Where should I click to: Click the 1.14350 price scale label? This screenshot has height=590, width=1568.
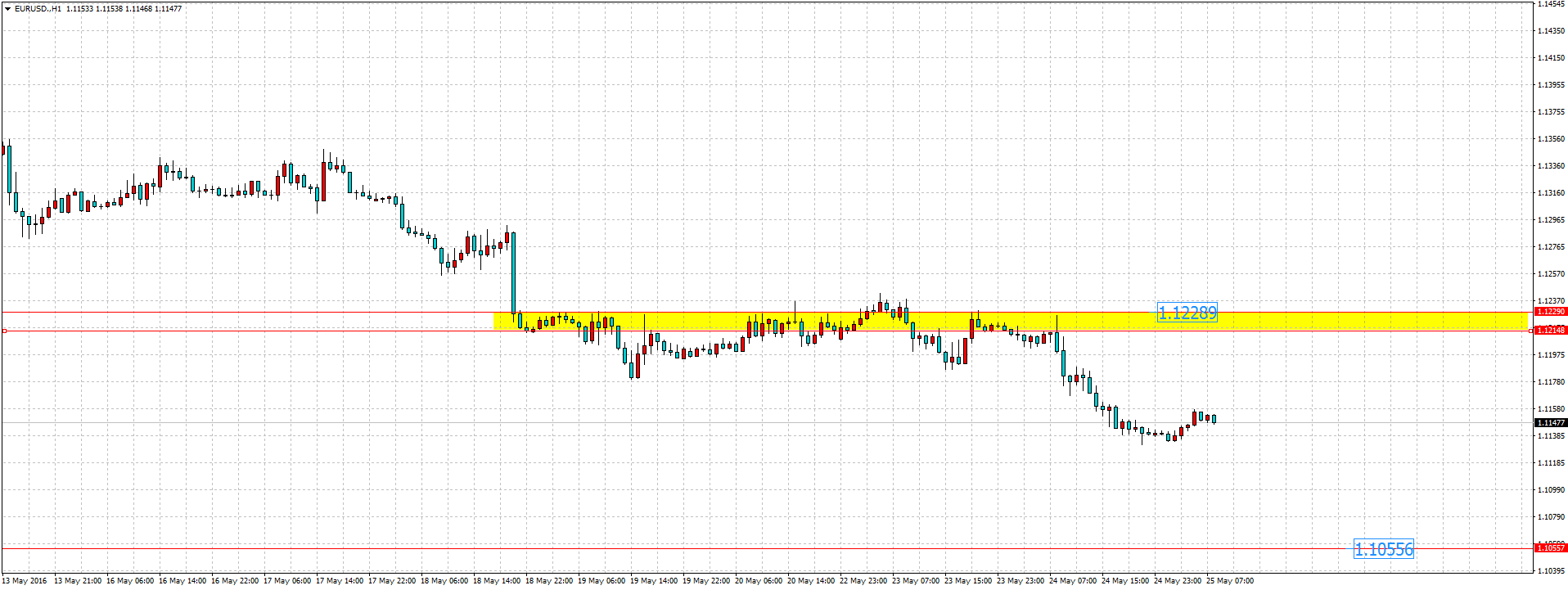click(x=1551, y=31)
